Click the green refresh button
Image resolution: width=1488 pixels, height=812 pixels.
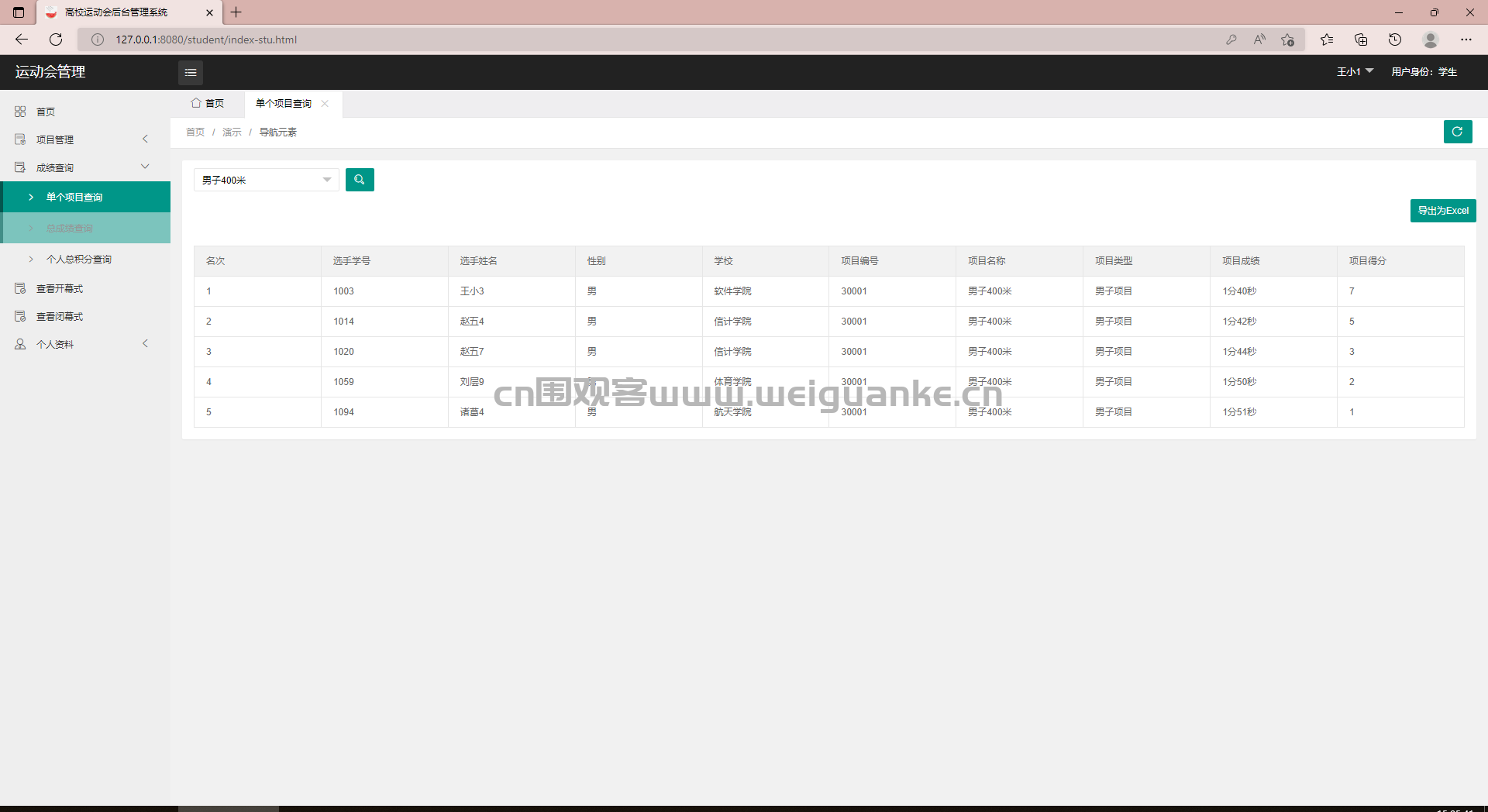1458,132
